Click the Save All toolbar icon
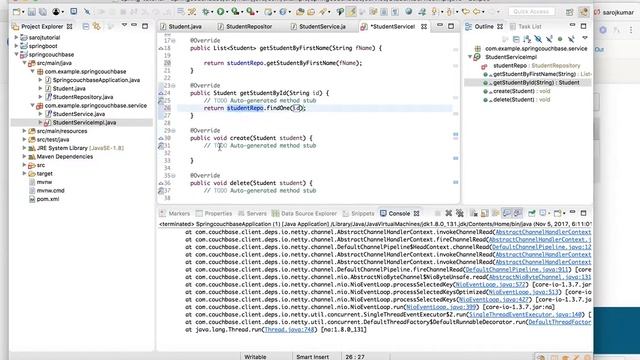The image size is (640, 360). coord(42,12)
